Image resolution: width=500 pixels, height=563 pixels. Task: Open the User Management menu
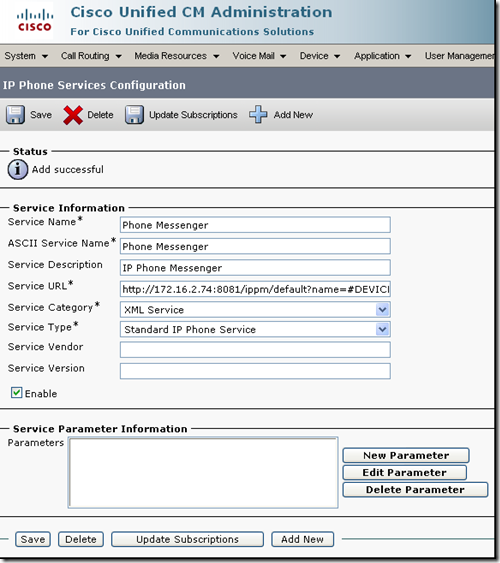tap(459, 56)
